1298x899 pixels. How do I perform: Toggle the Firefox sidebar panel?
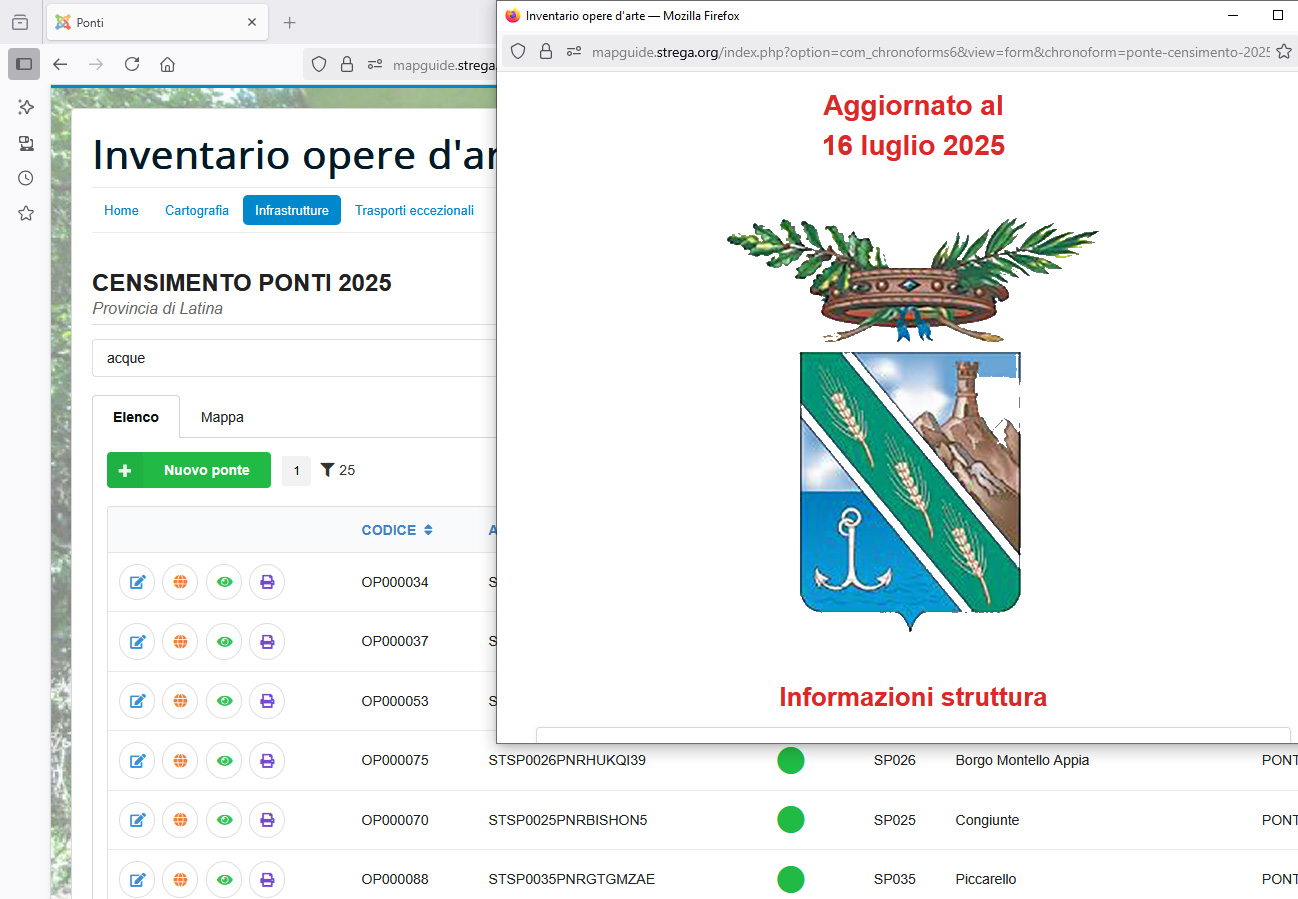pos(24,64)
